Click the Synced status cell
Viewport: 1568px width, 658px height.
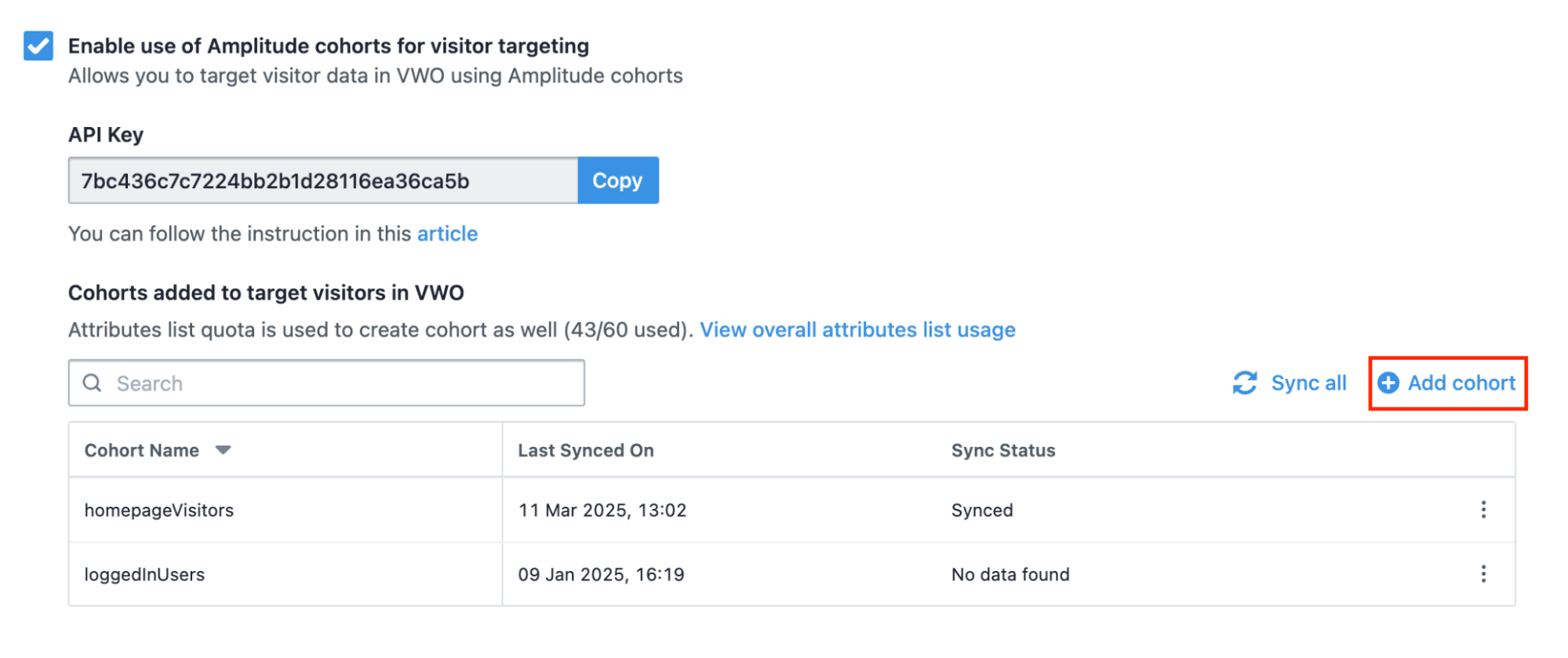[x=982, y=510]
